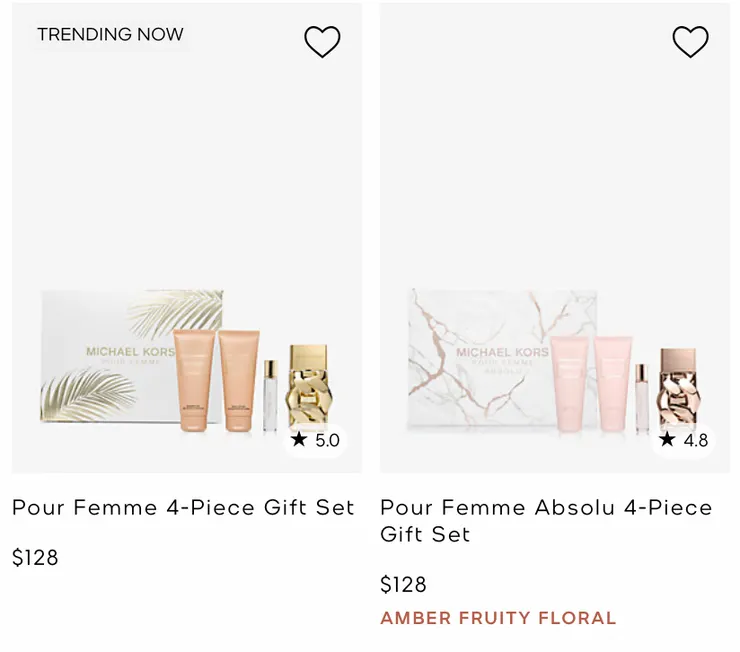This screenshot has width=740, height=652.
Task: Select the rollerball vial in the gold set
Action: [x=270, y=395]
